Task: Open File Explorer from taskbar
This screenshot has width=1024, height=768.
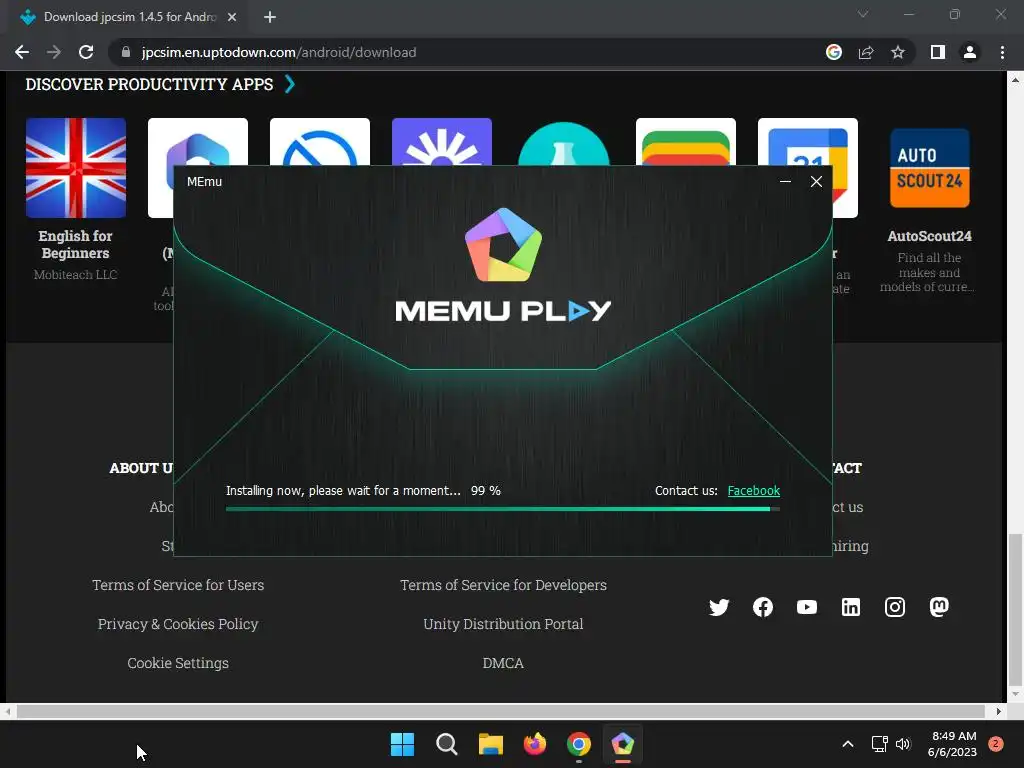Action: coord(490,744)
